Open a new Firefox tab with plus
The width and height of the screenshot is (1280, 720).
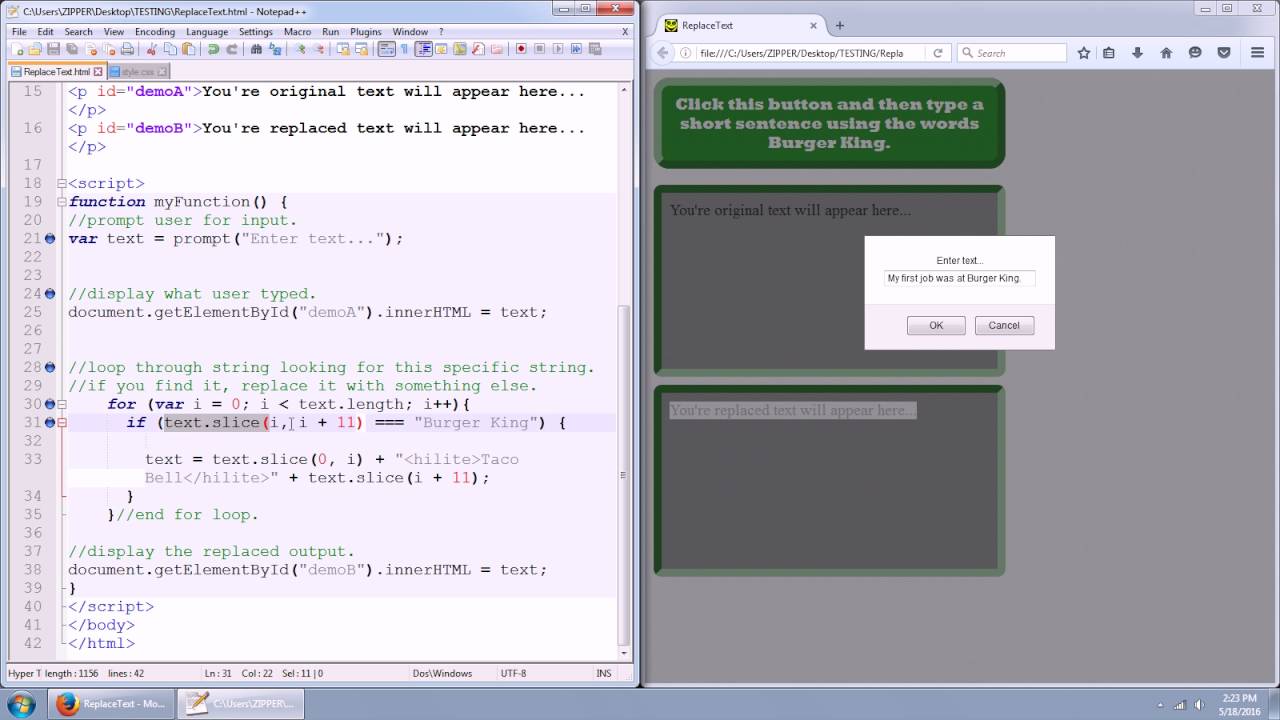840,25
